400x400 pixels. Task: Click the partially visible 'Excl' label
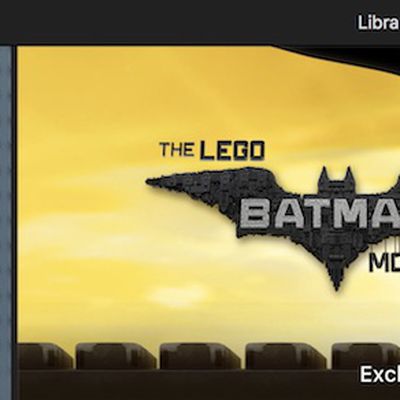pyautogui.click(x=380, y=374)
